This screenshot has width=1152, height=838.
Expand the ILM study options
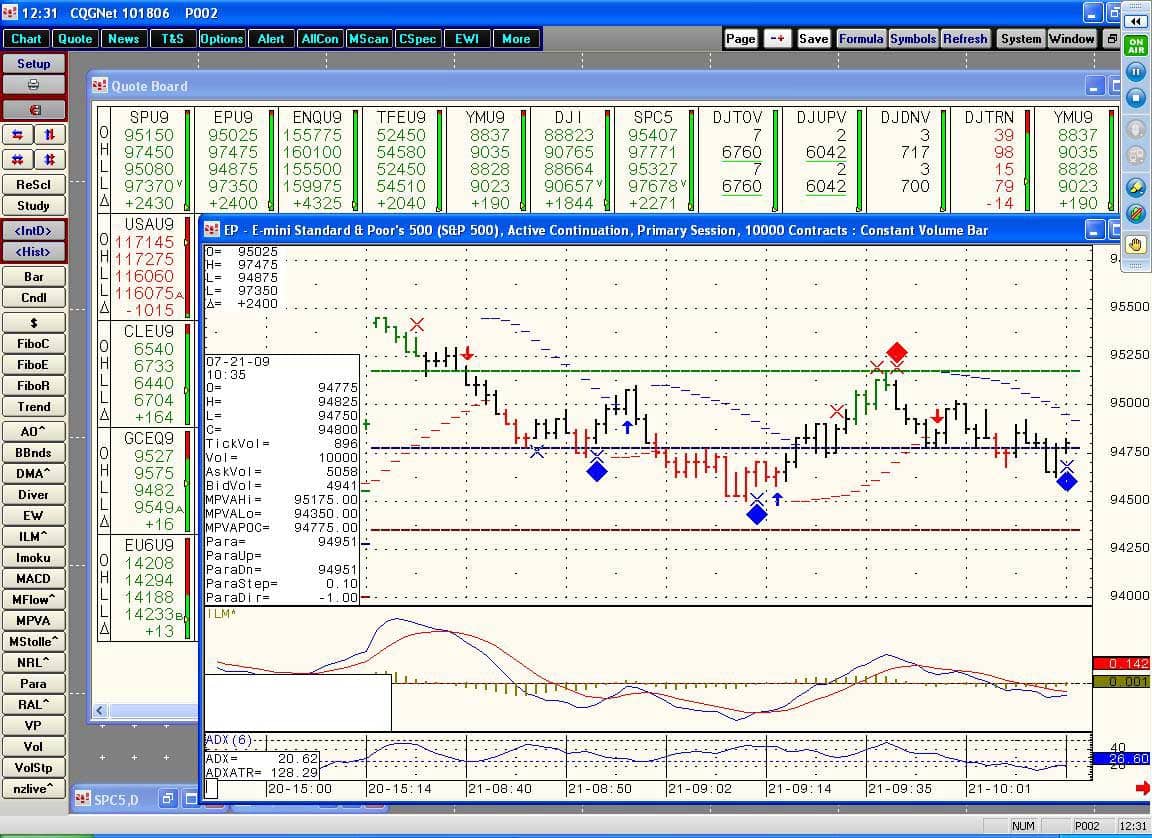coord(33,537)
